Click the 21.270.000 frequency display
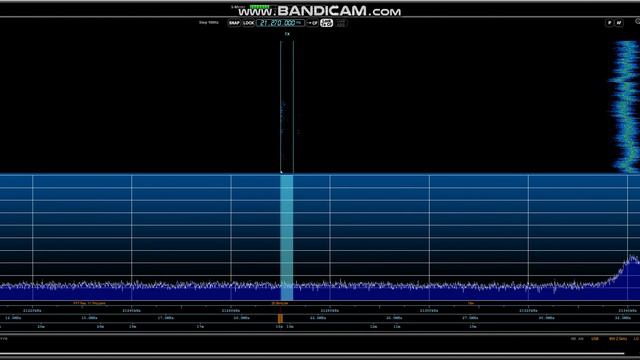This screenshot has height=360, width=640. tap(280, 23)
